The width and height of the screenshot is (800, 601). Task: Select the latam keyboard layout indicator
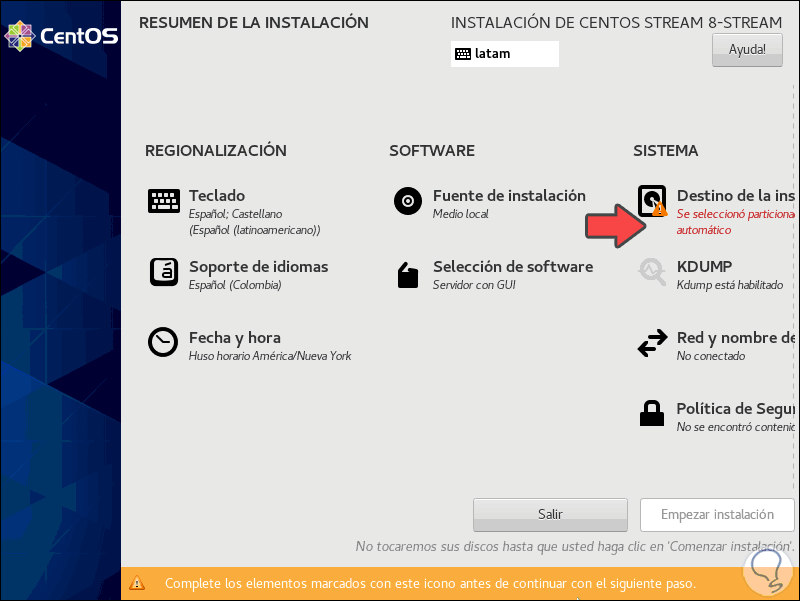(x=505, y=54)
